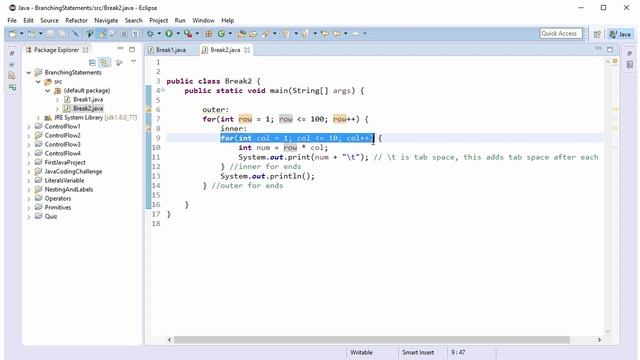Image resolution: width=640 pixels, height=360 pixels.
Task: Expand Break1.java in Package Explorer
Action: [57, 100]
